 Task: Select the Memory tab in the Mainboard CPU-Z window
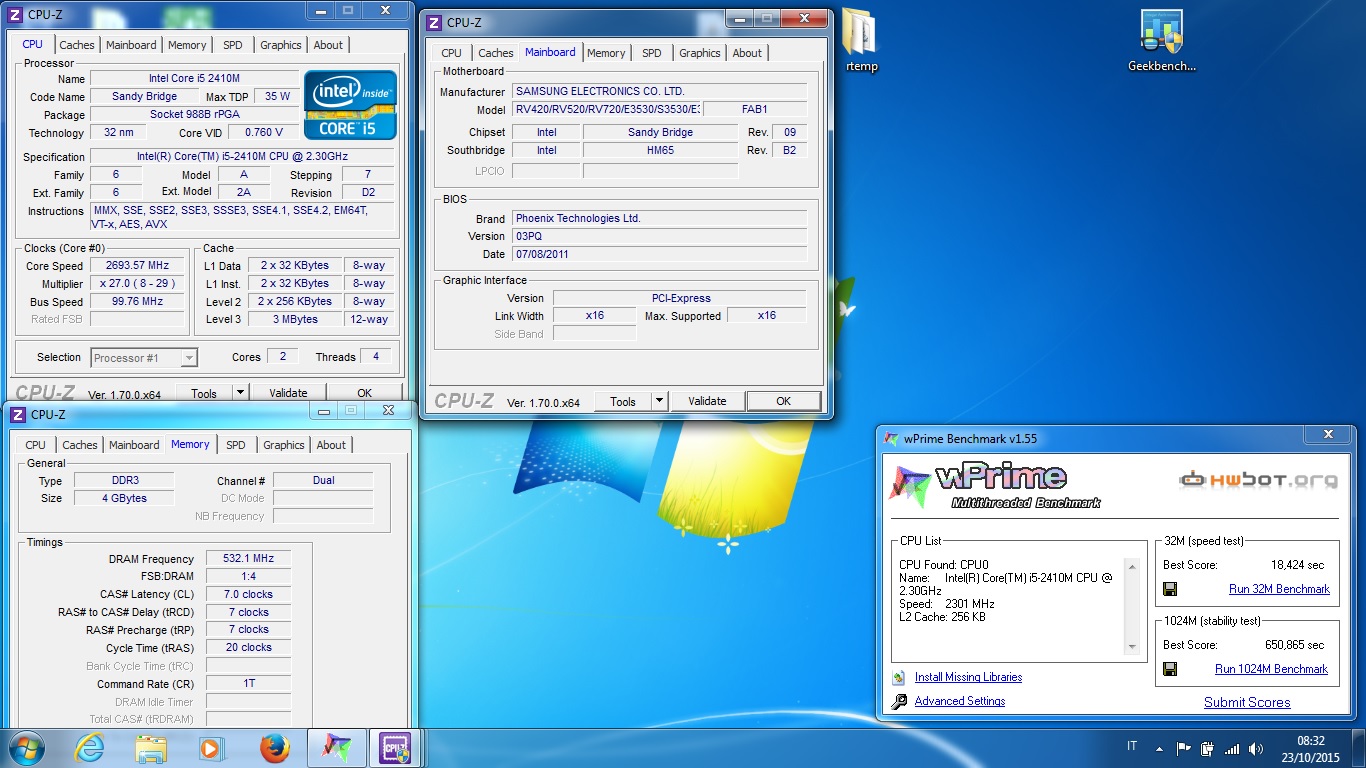pos(606,53)
